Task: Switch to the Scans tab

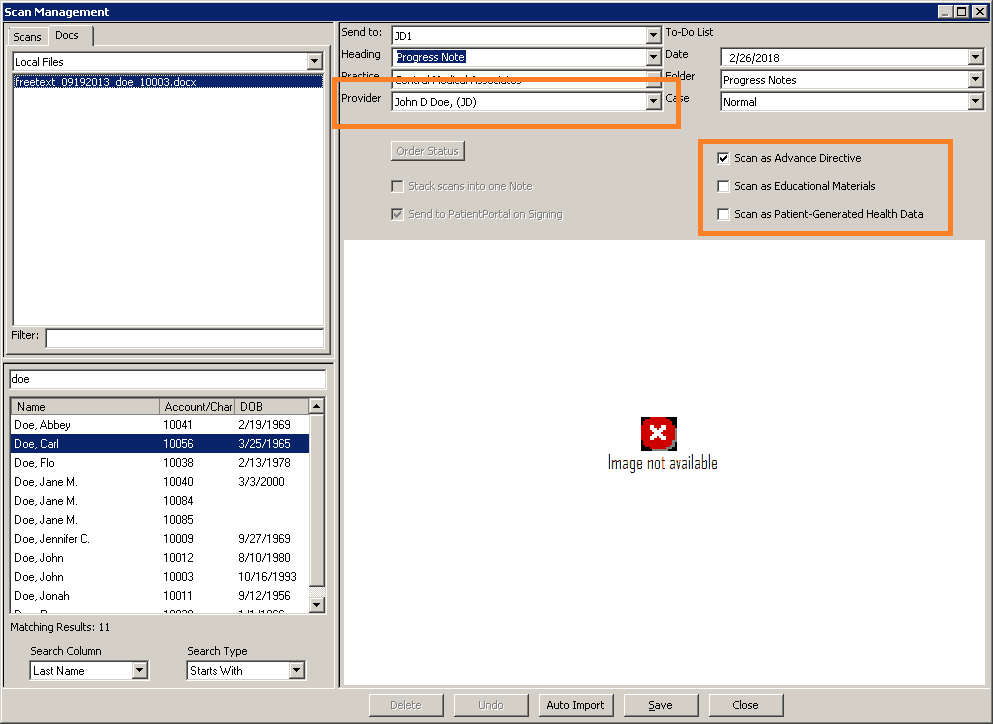Action: pos(28,37)
